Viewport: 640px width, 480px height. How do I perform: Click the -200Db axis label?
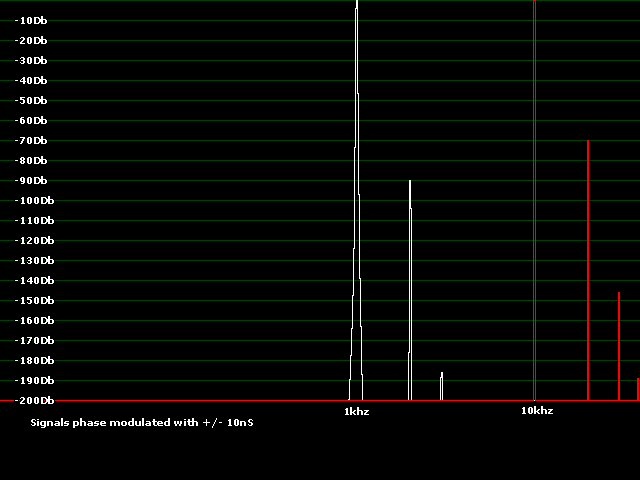pyautogui.click(x=34, y=400)
